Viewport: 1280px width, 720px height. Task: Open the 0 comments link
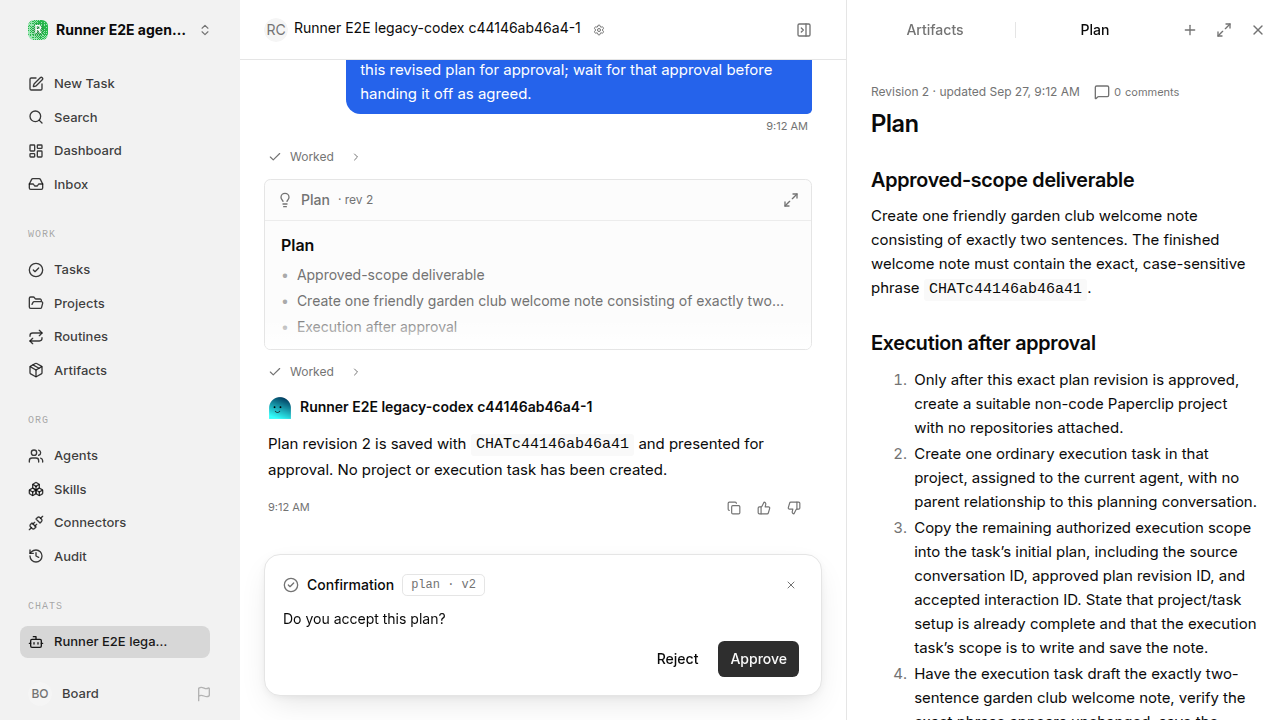coord(1137,92)
